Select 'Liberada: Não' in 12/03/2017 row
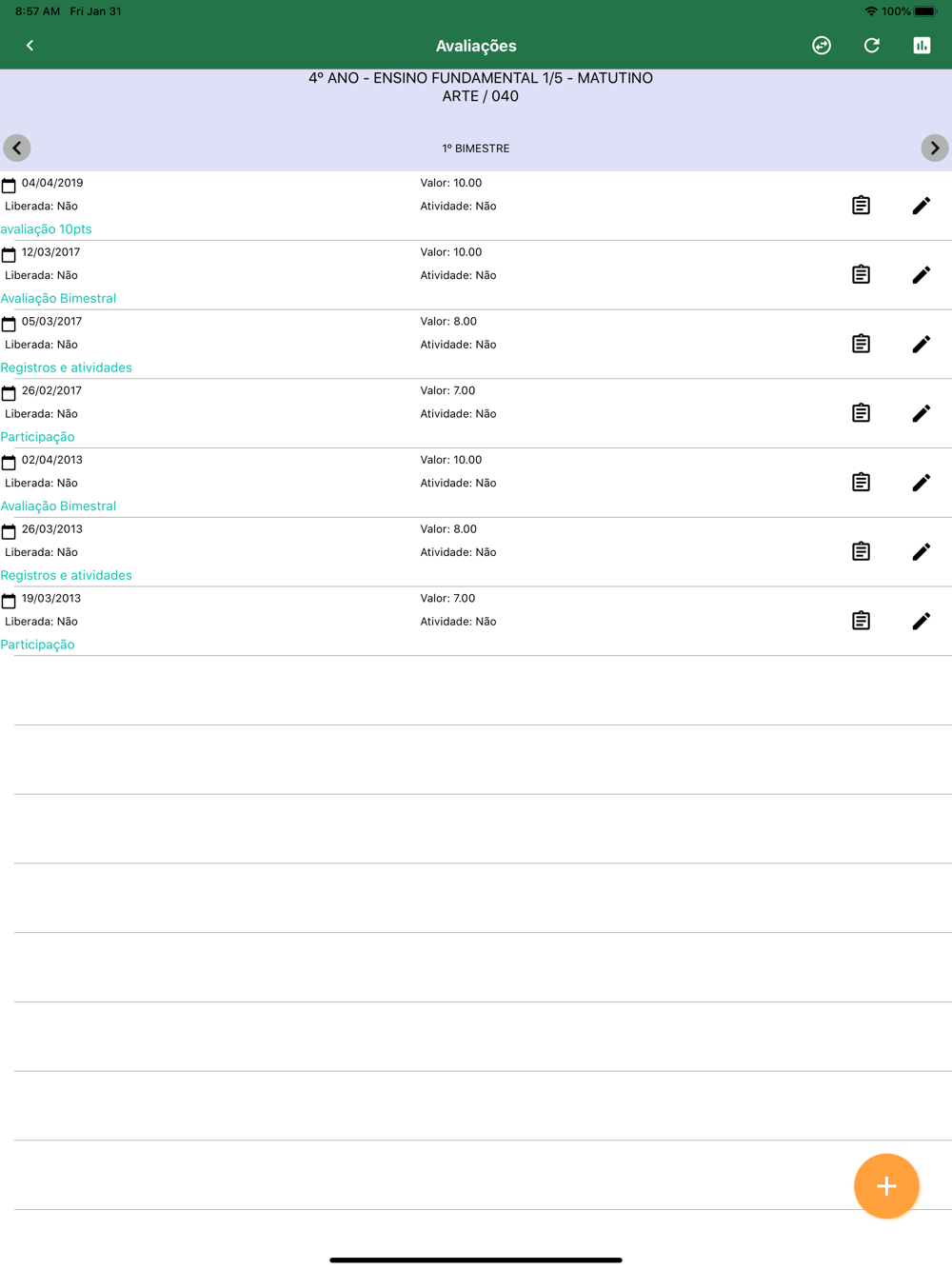Image resolution: width=952 pixels, height=1270 pixels. (41, 275)
